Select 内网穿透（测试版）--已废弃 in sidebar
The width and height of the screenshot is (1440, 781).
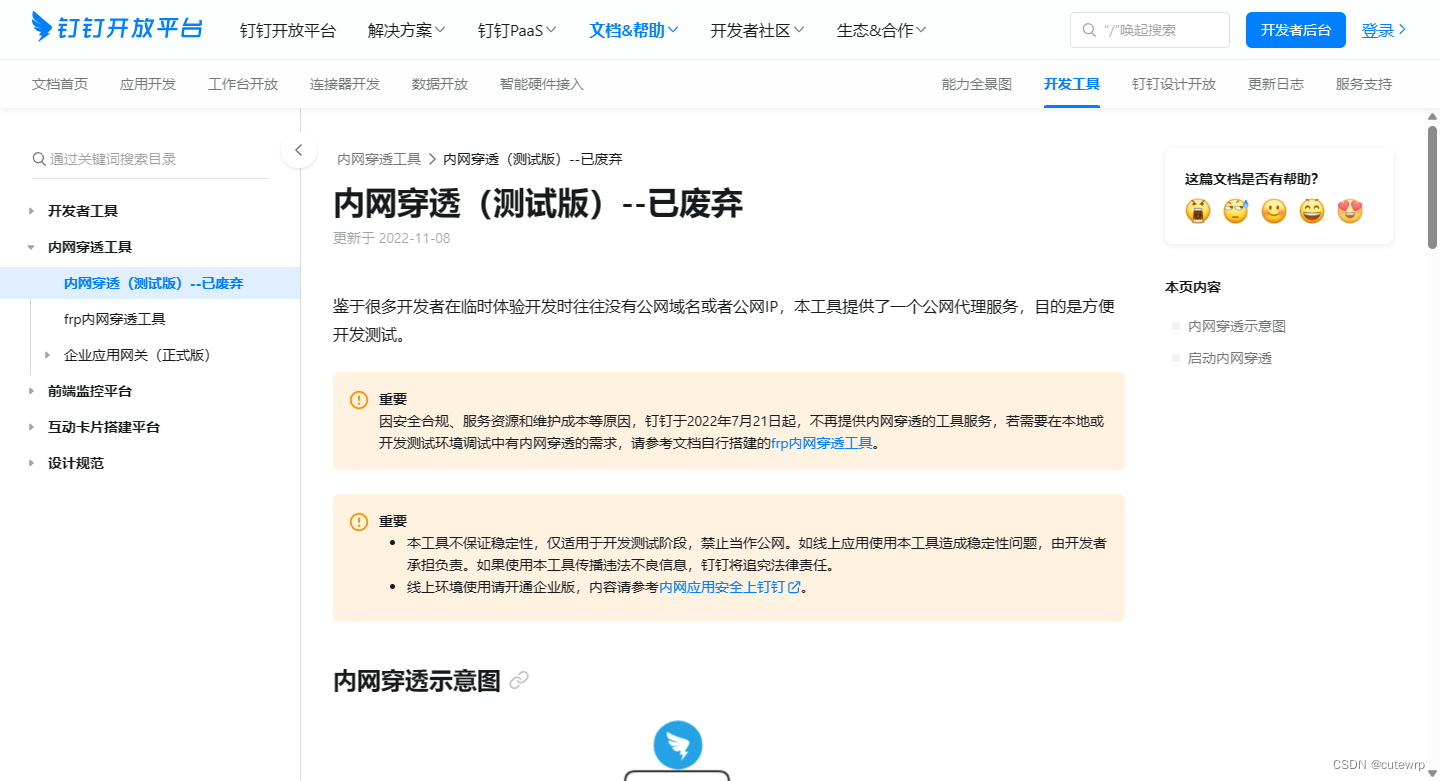click(x=150, y=283)
